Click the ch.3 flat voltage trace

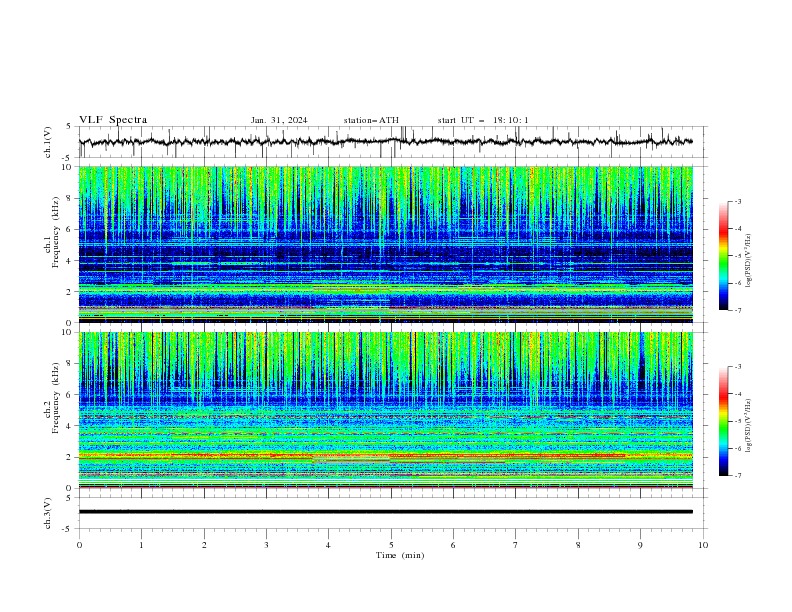386,512
